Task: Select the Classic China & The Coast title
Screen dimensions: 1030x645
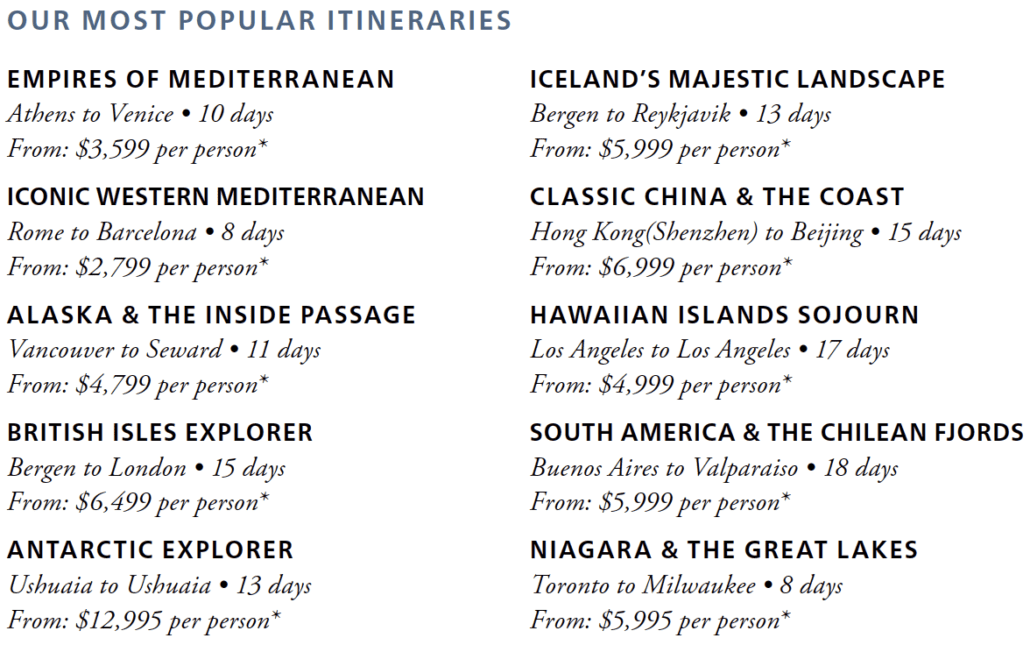Action: 717,197
